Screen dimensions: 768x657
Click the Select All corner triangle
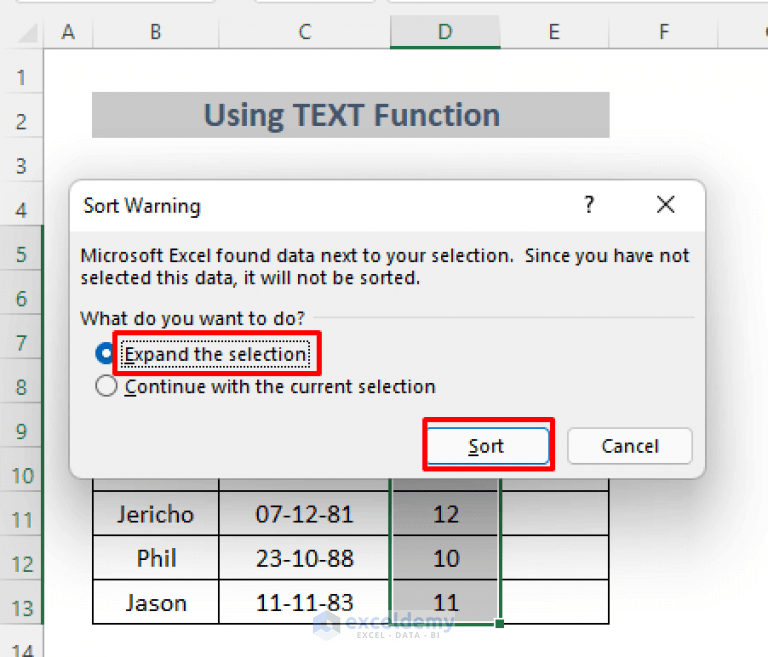tap(27, 33)
